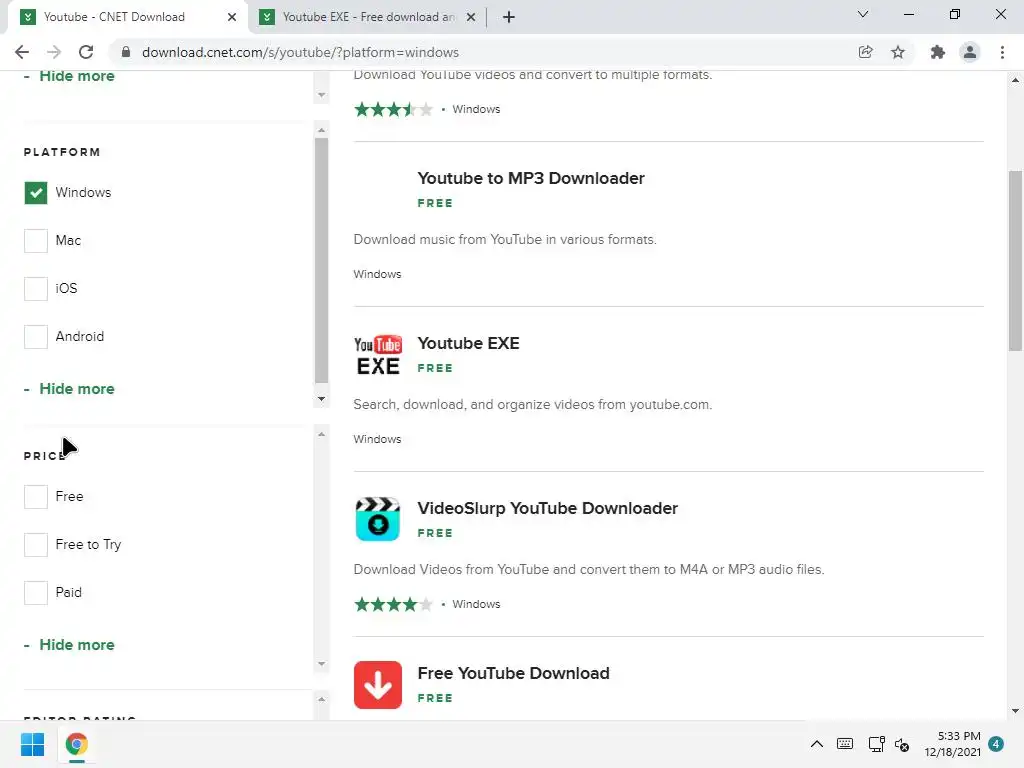Uncheck the Windows platform filter
1024x768 pixels.
point(35,193)
